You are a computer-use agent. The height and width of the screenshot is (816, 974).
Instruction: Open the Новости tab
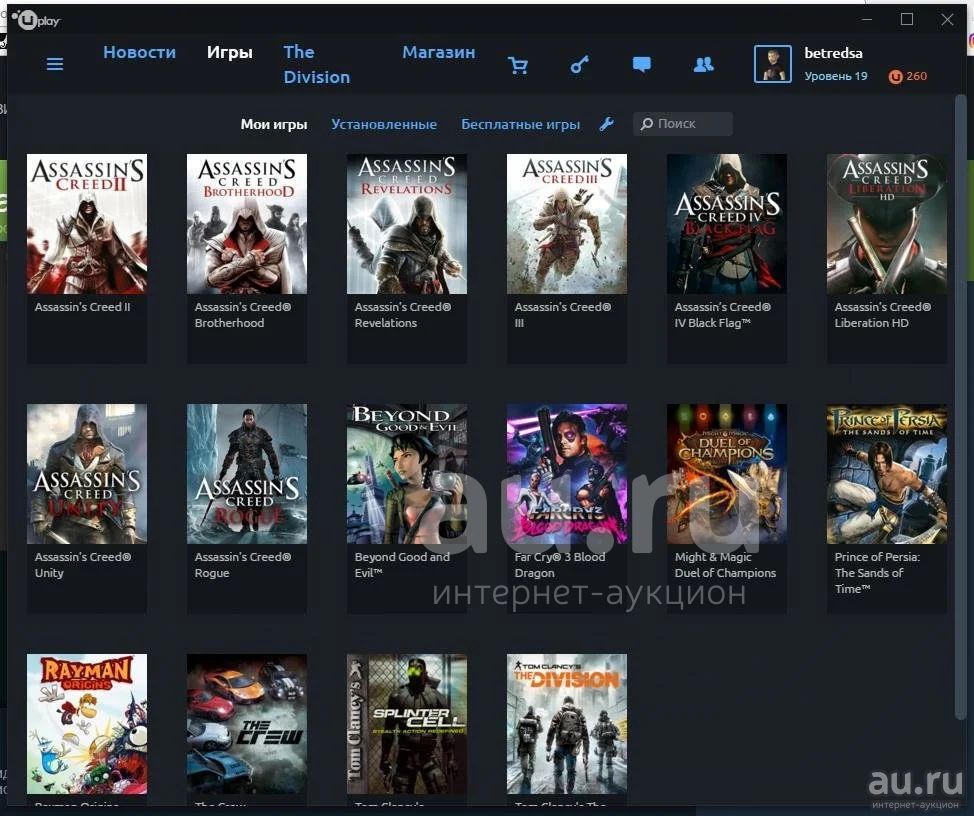[139, 52]
